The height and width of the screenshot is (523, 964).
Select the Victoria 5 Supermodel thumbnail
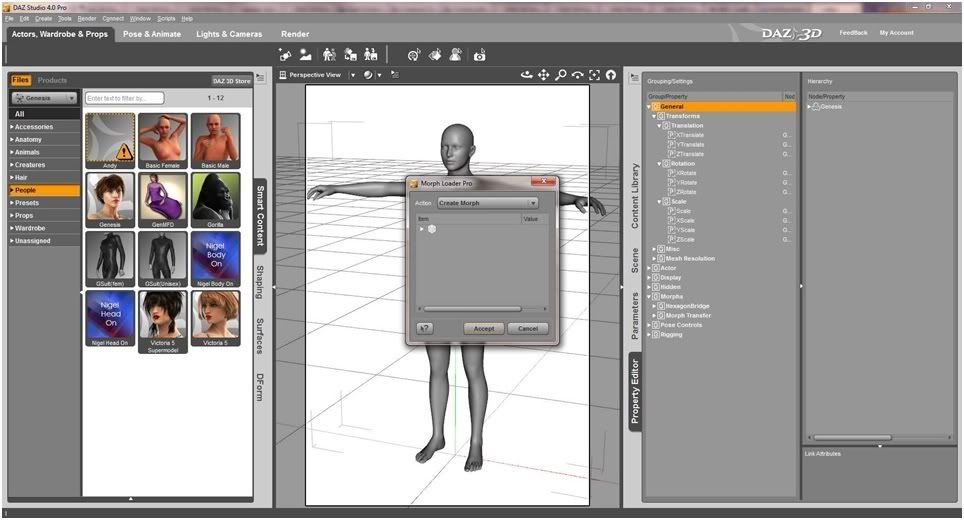[x=163, y=321]
